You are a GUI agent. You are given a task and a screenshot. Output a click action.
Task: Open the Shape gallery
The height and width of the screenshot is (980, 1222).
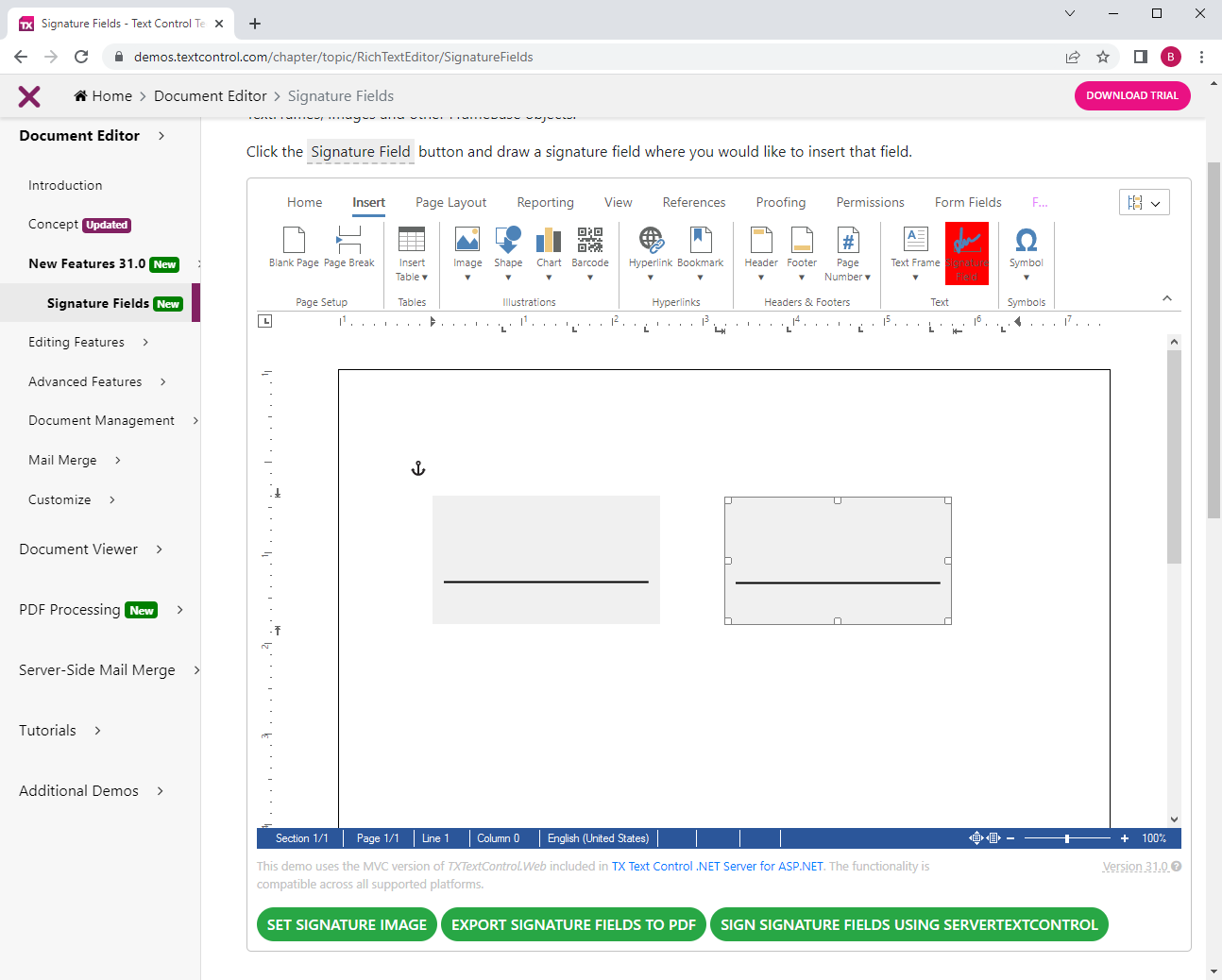(x=508, y=254)
